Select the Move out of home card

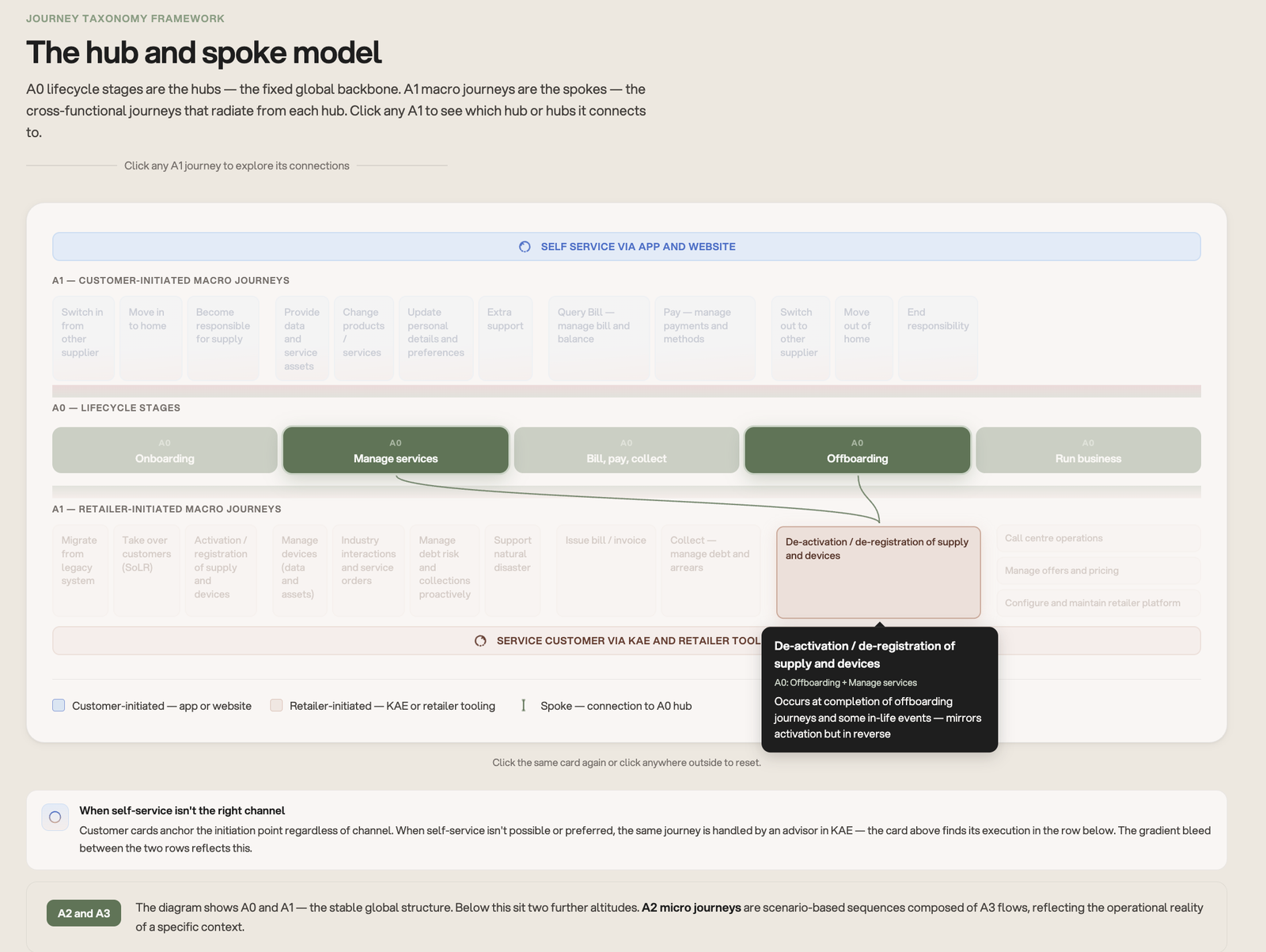point(864,339)
